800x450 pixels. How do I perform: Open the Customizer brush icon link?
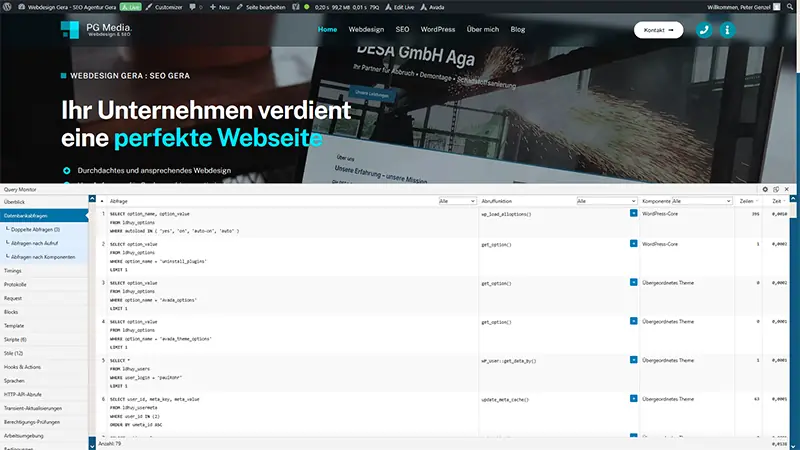pos(149,7)
